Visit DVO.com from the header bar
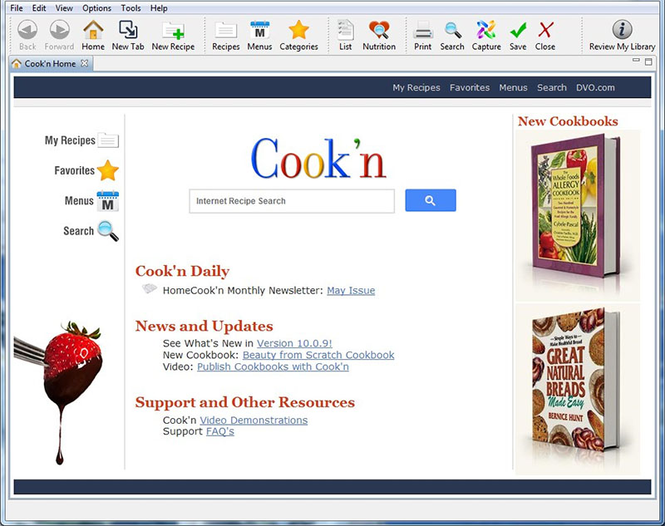The width and height of the screenshot is (665, 526). (595, 88)
